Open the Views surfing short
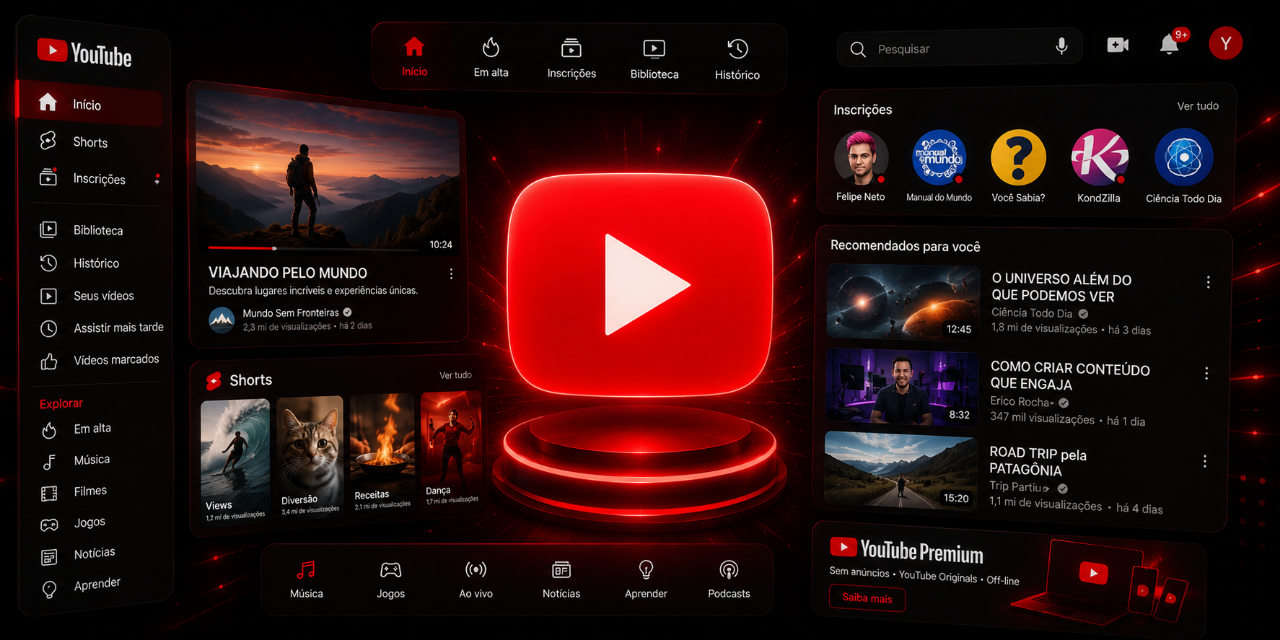This screenshot has height=640, width=1280. click(235, 460)
